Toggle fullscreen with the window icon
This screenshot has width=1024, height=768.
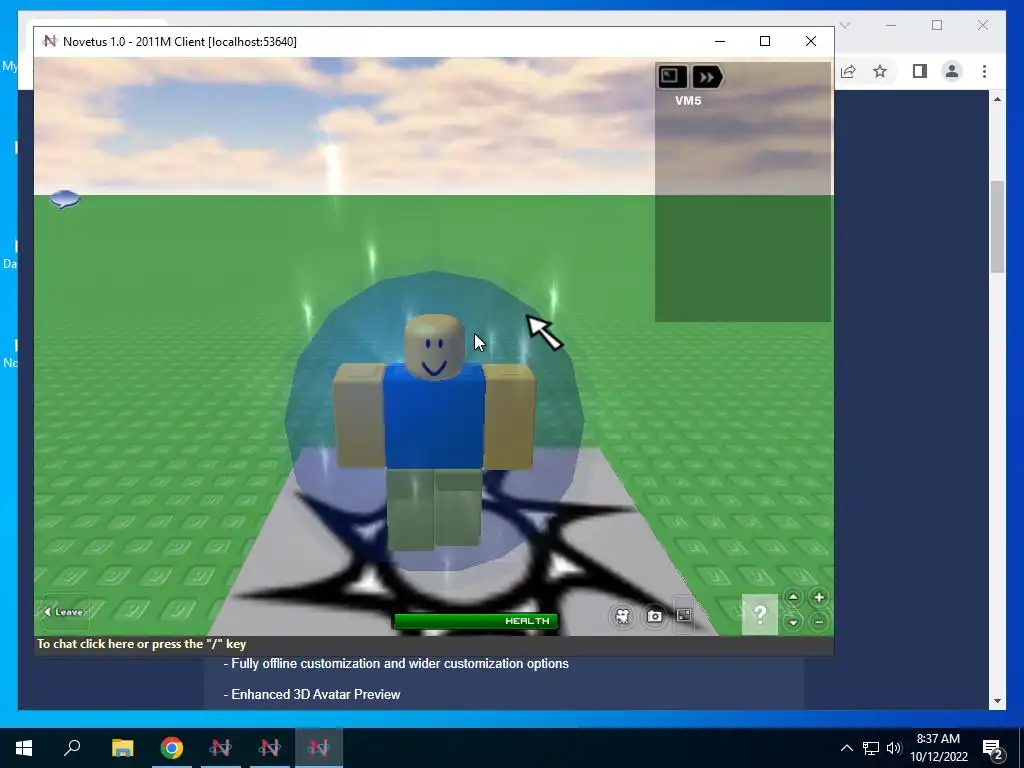pos(684,615)
